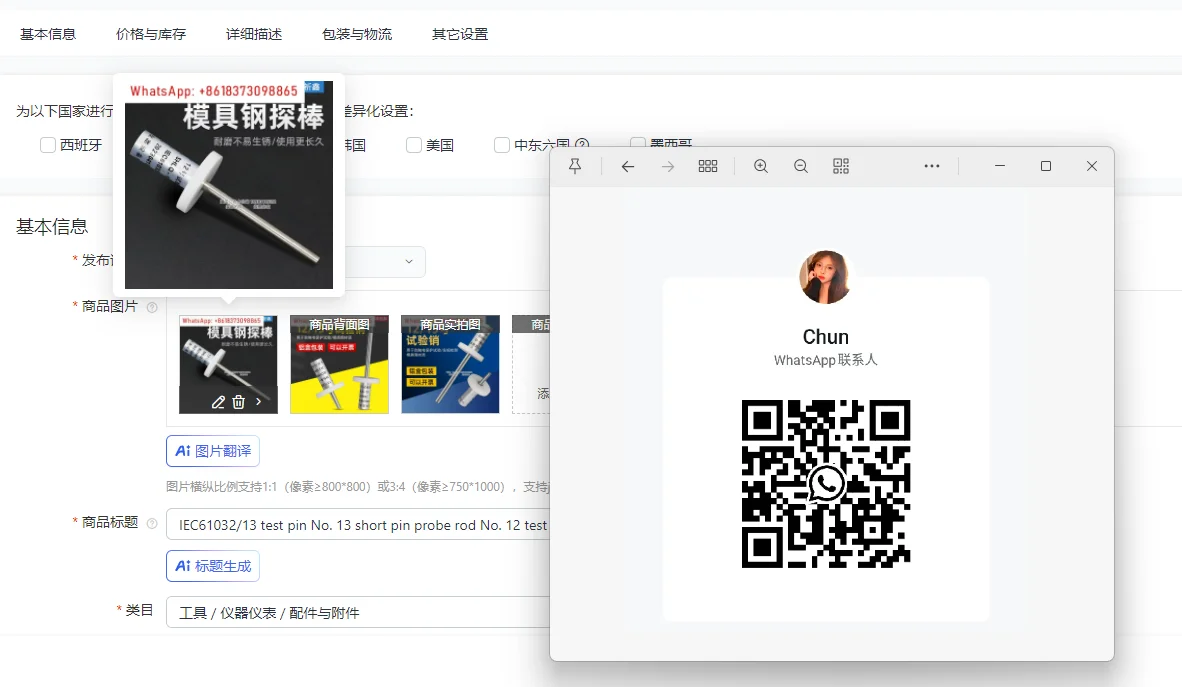Open the 包装与物流 tab
The width and height of the screenshot is (1182, 687).
click(x=357, y=34)
